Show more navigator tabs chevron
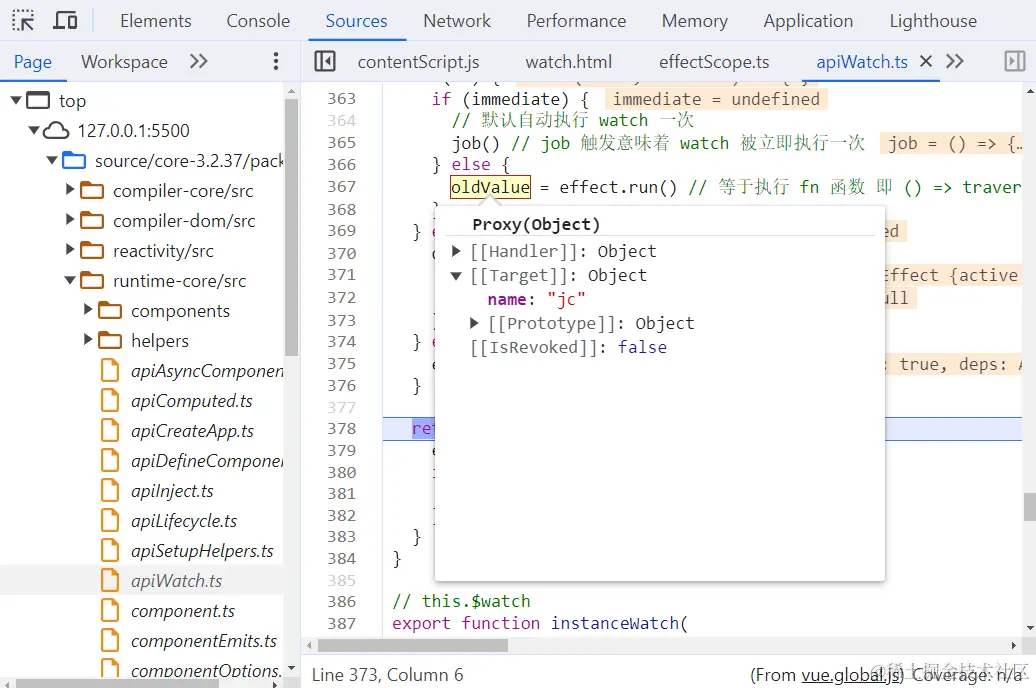This screenshot has height=688, width=1036. [198, 61]
